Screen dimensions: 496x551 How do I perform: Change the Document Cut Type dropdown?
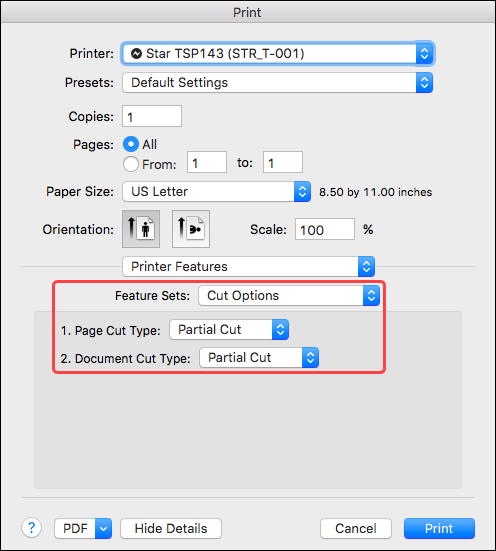(x=259, y=358)
